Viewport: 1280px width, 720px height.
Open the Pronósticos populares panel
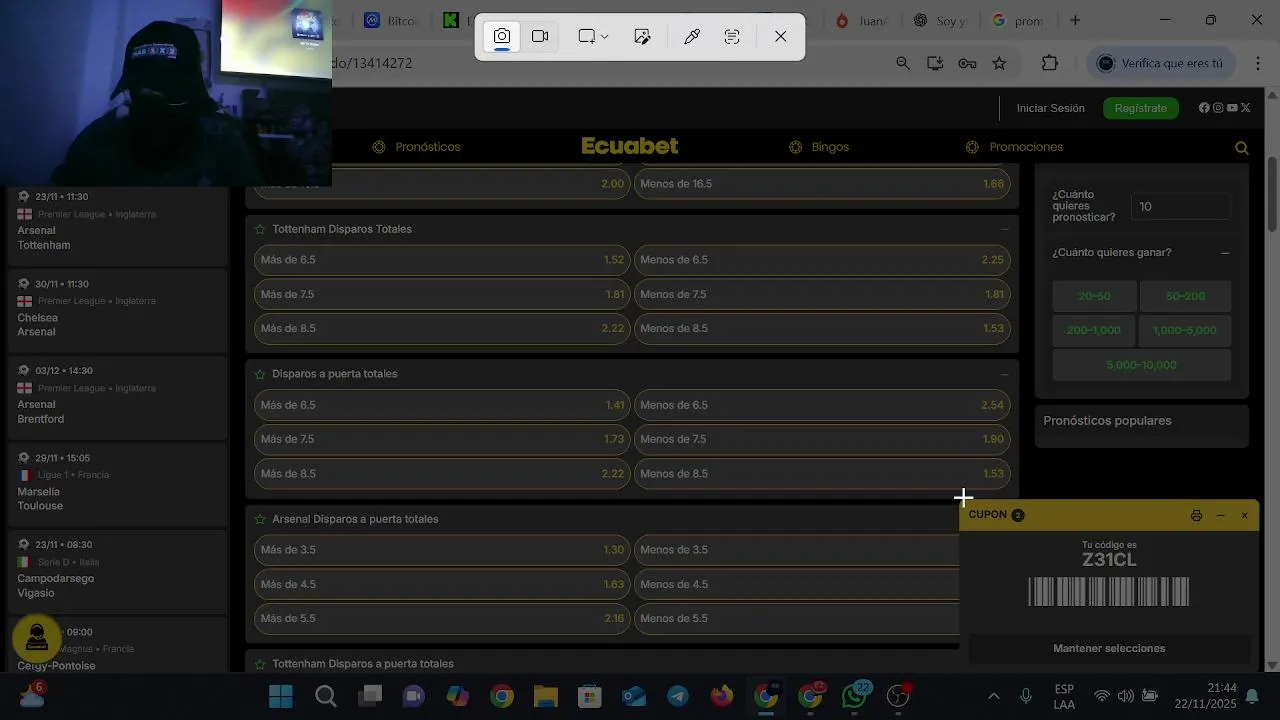(1141, 421)
